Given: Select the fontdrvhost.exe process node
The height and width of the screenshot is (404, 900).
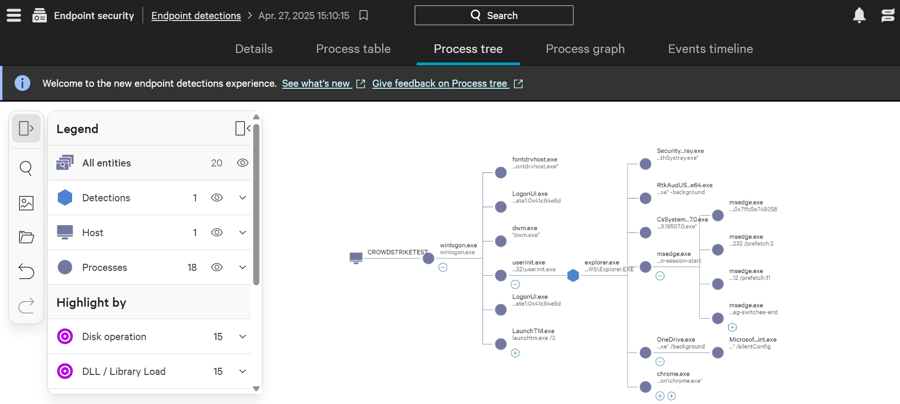Looking at the screenshot, I should pos(500,172).
